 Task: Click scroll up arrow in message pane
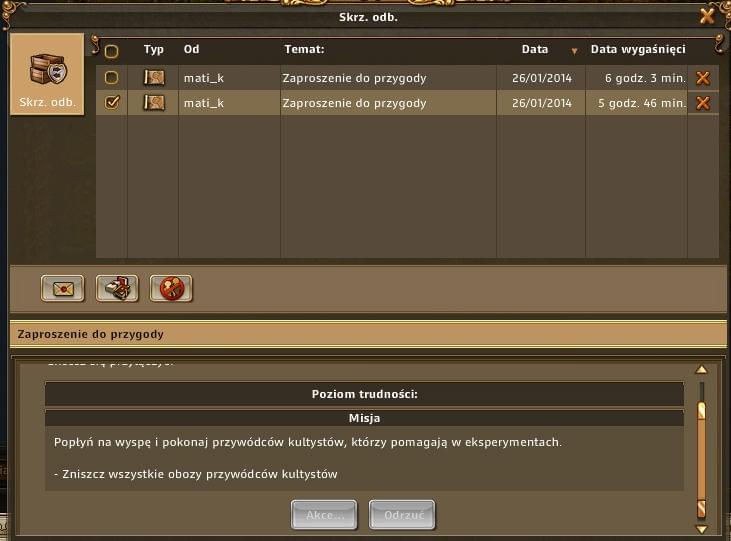[x=701, y=370]
